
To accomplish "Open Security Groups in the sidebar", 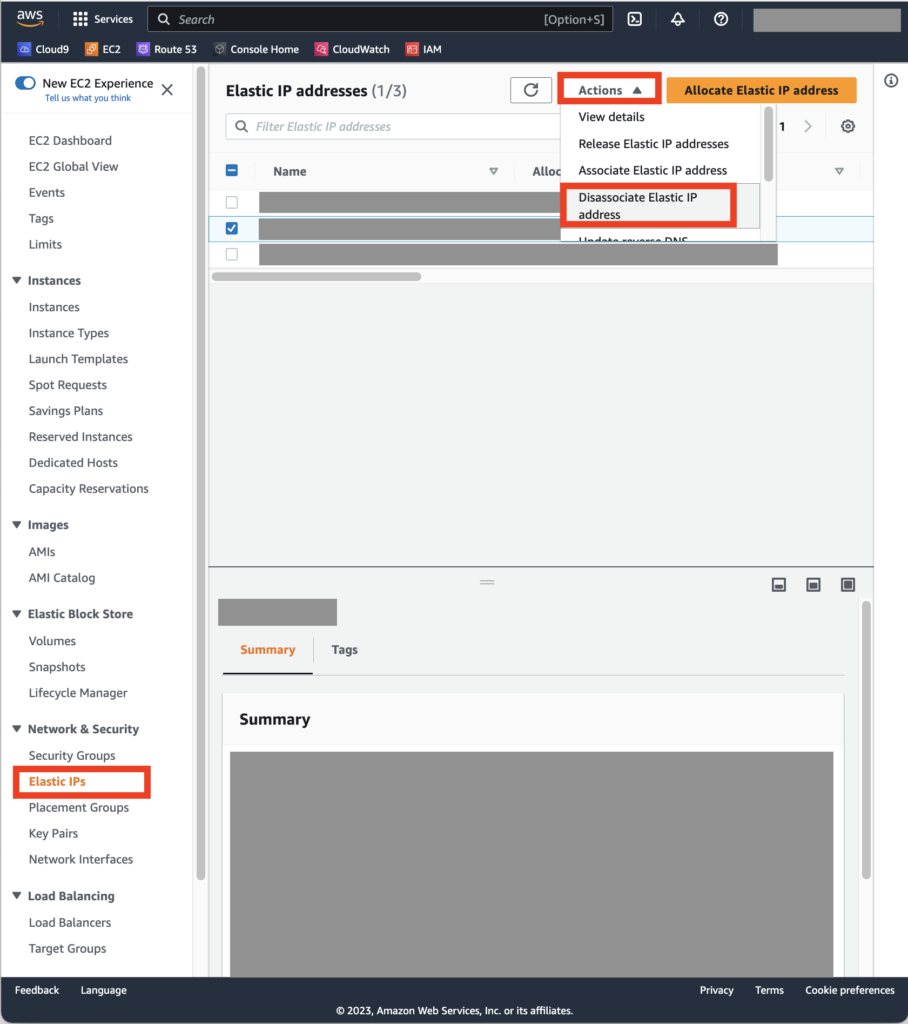I will click(72, 755).
